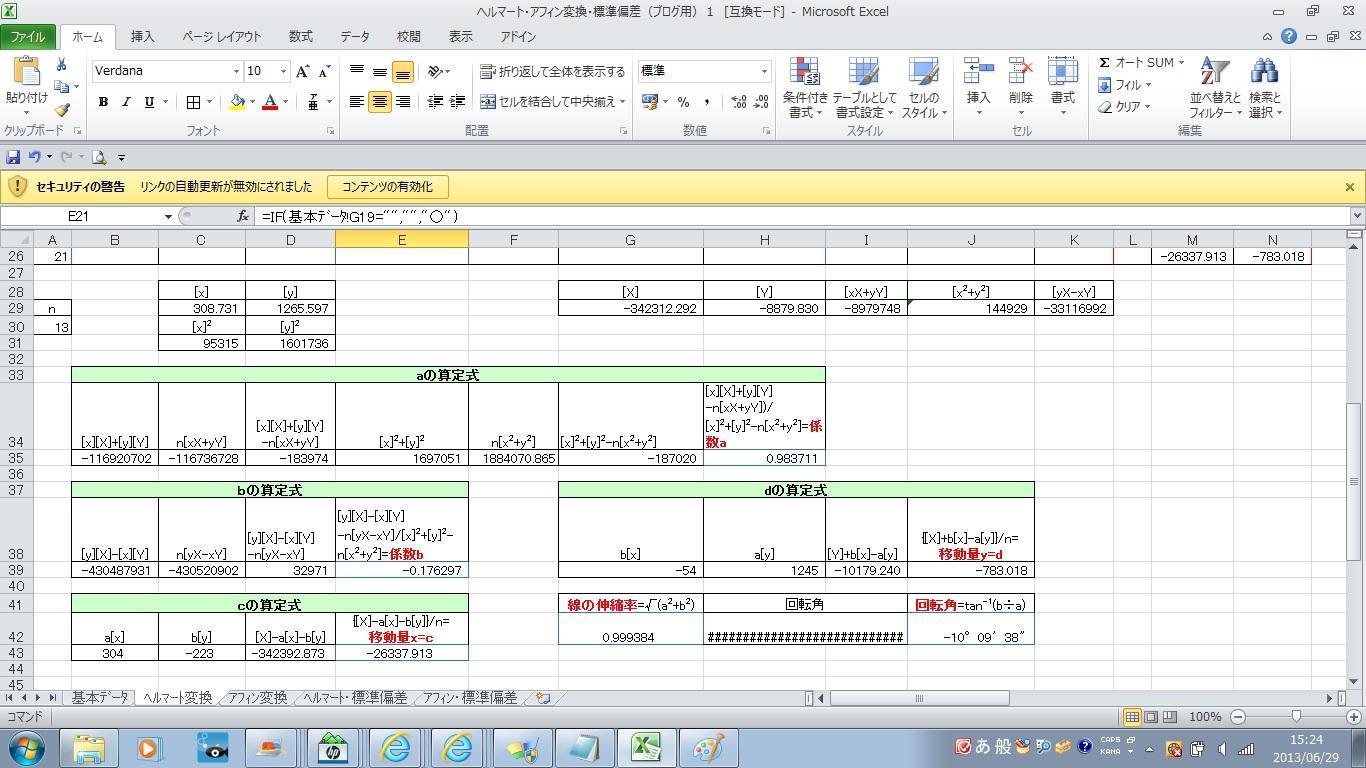Switch to the 数式 ribbon tab
The width and height of the screenshot is (1366, 768).
click(299, 36)
